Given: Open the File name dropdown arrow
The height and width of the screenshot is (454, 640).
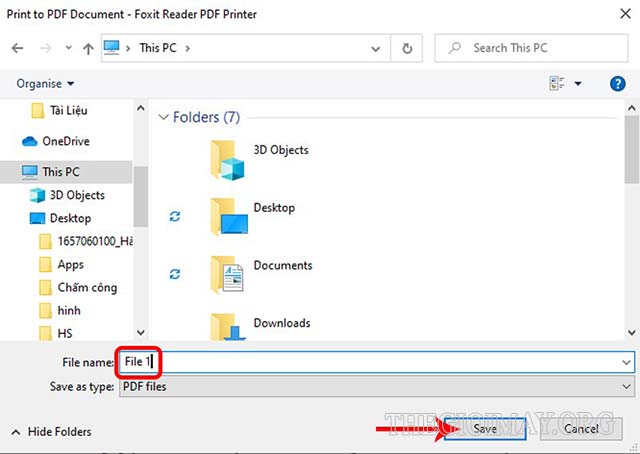Looking at the screenshot, I should (x=627, y=363).
